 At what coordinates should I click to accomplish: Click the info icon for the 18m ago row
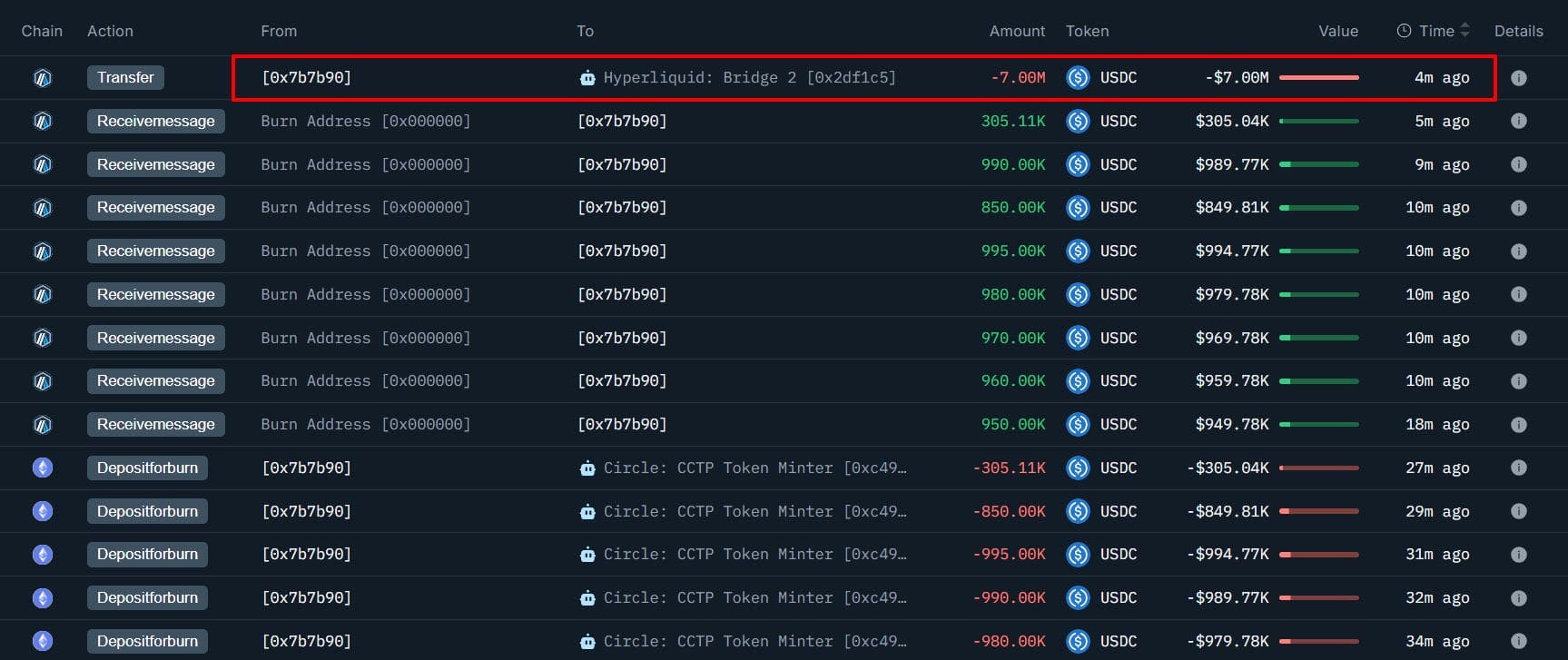point(1518,424)
